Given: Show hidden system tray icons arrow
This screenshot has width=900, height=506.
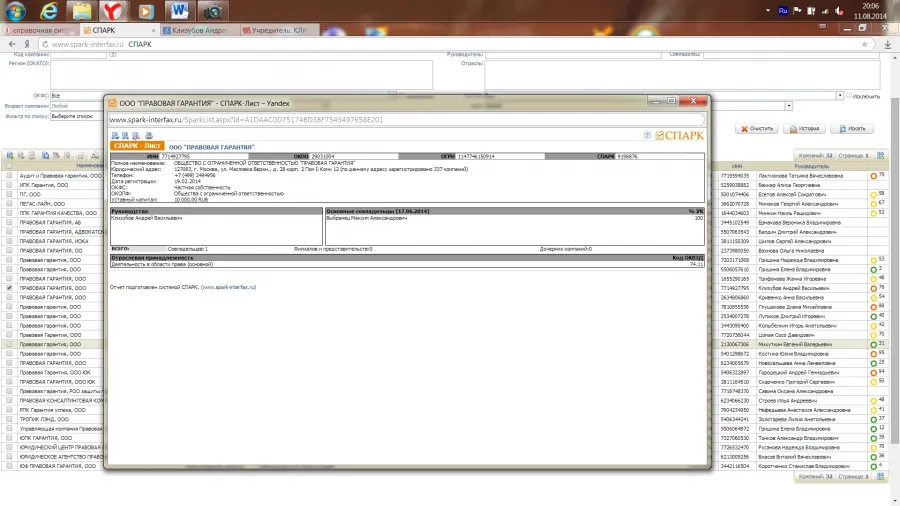Looking at the screenshot, I should click(768, 11).
